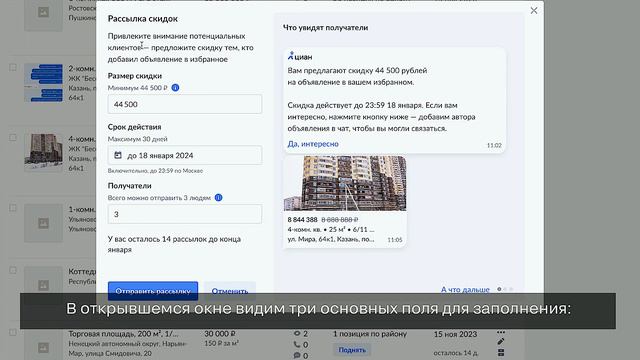The height and width of the screenshot is (360, 640).
Task: Click "15 ноя 2023" date in listing row
Action: pos(455,334)
